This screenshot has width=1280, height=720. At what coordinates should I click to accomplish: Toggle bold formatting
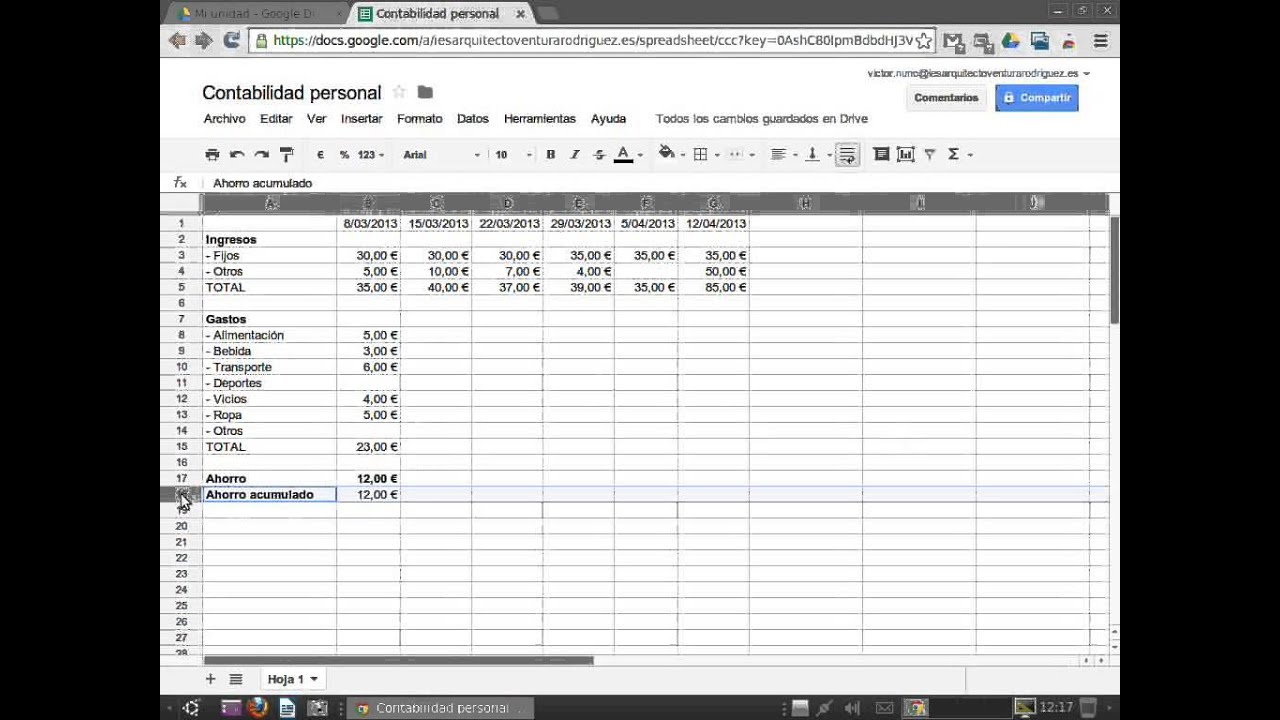pyautogui.click(x=550, y=154)
